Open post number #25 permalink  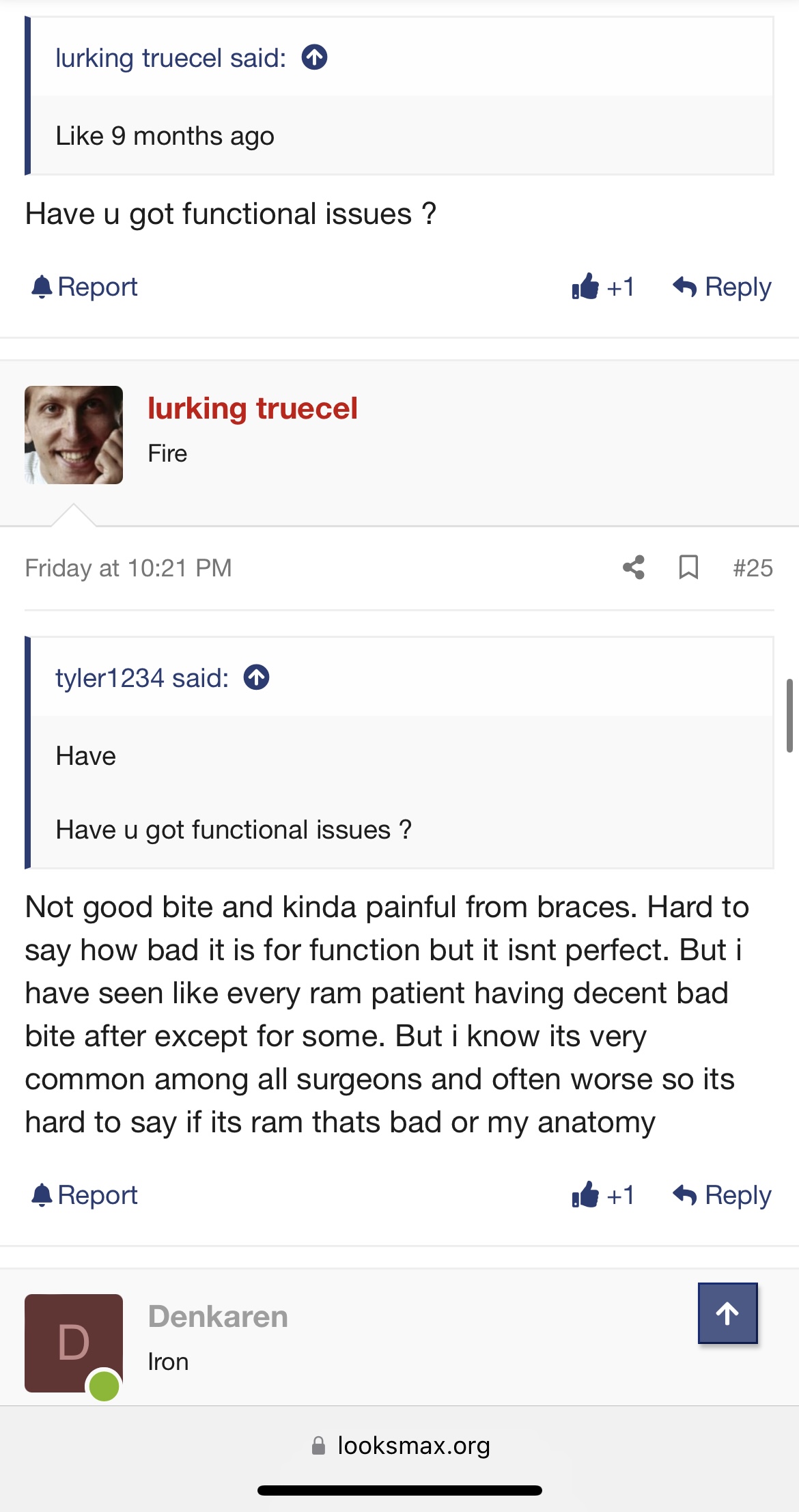pos(753,568)
